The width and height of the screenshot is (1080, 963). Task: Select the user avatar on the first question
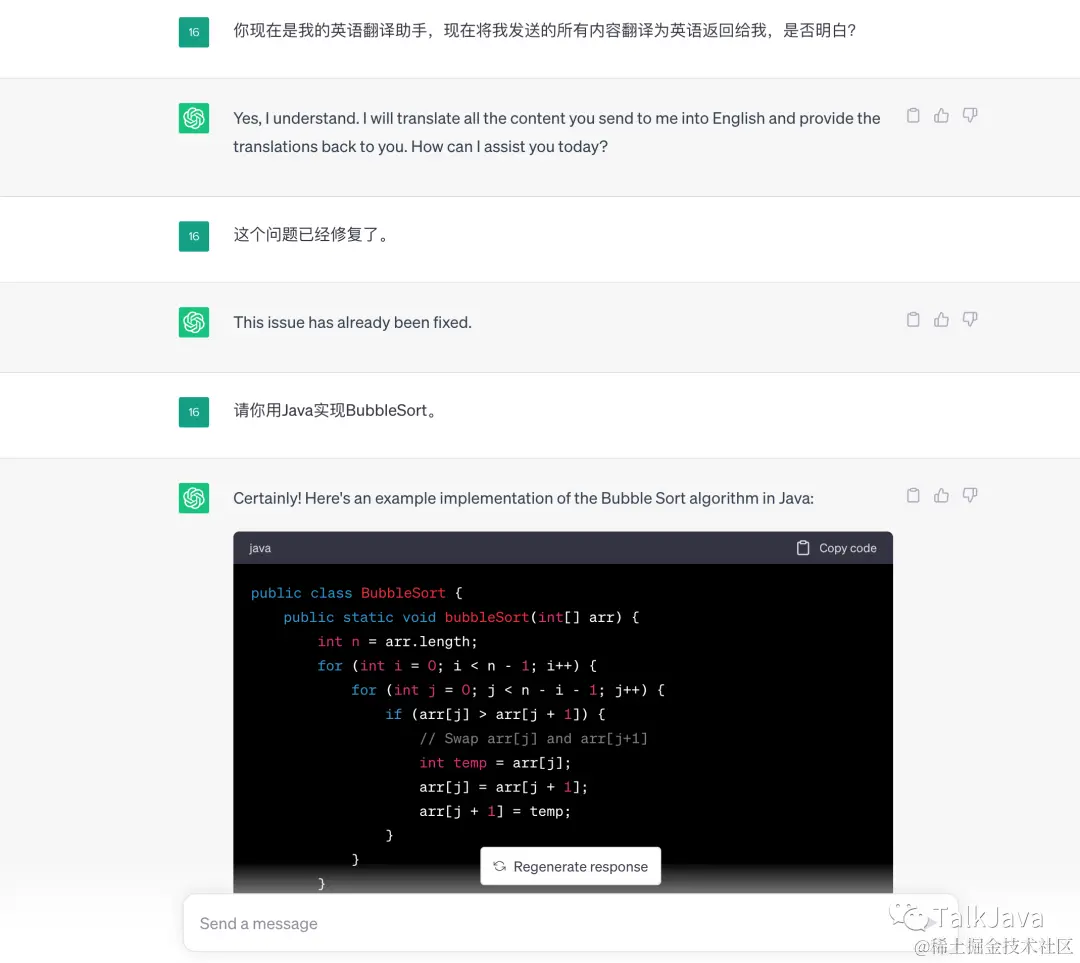click(x=193, y=31)
